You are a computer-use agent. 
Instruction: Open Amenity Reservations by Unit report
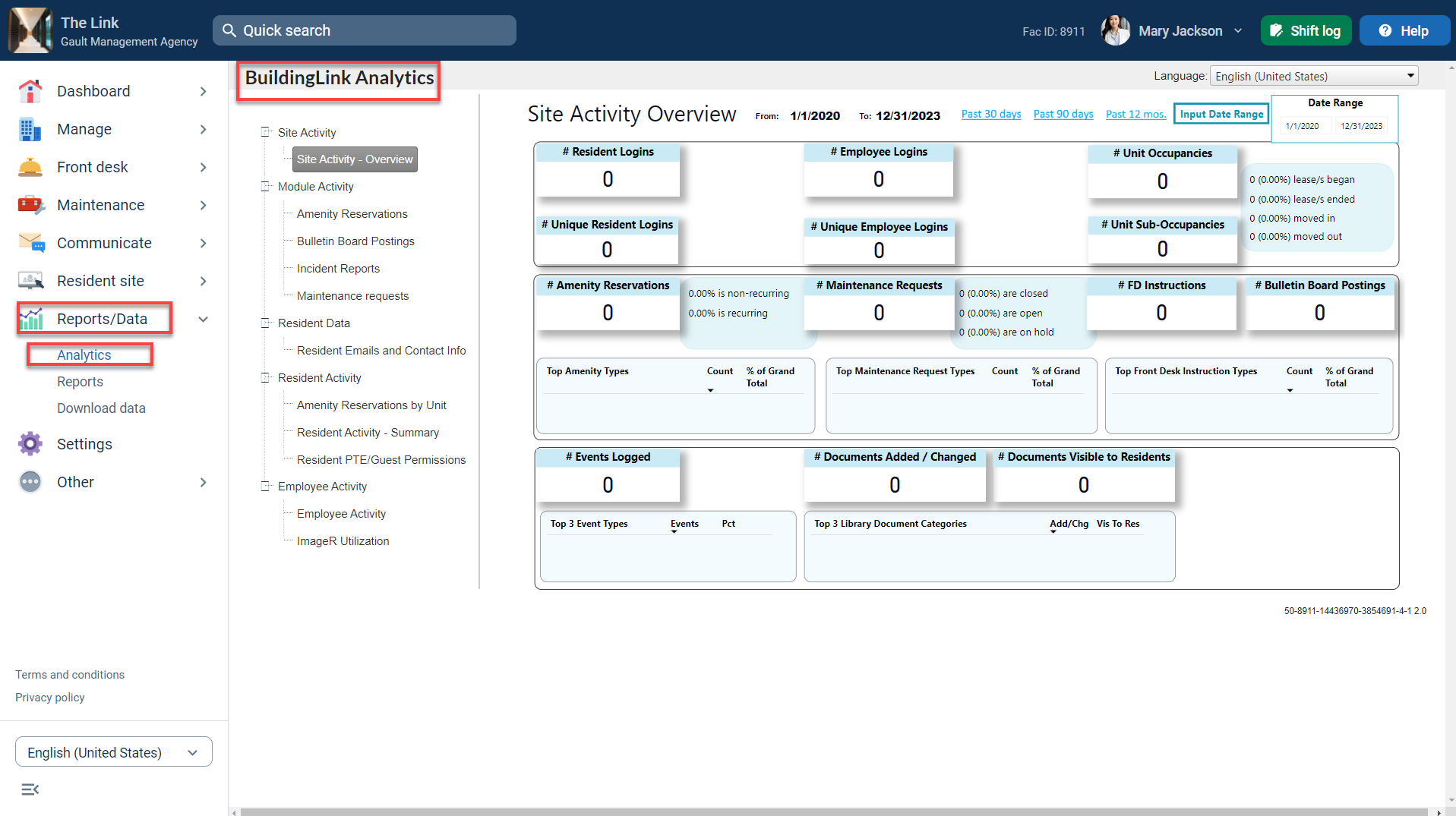click(x=371, y=405)
